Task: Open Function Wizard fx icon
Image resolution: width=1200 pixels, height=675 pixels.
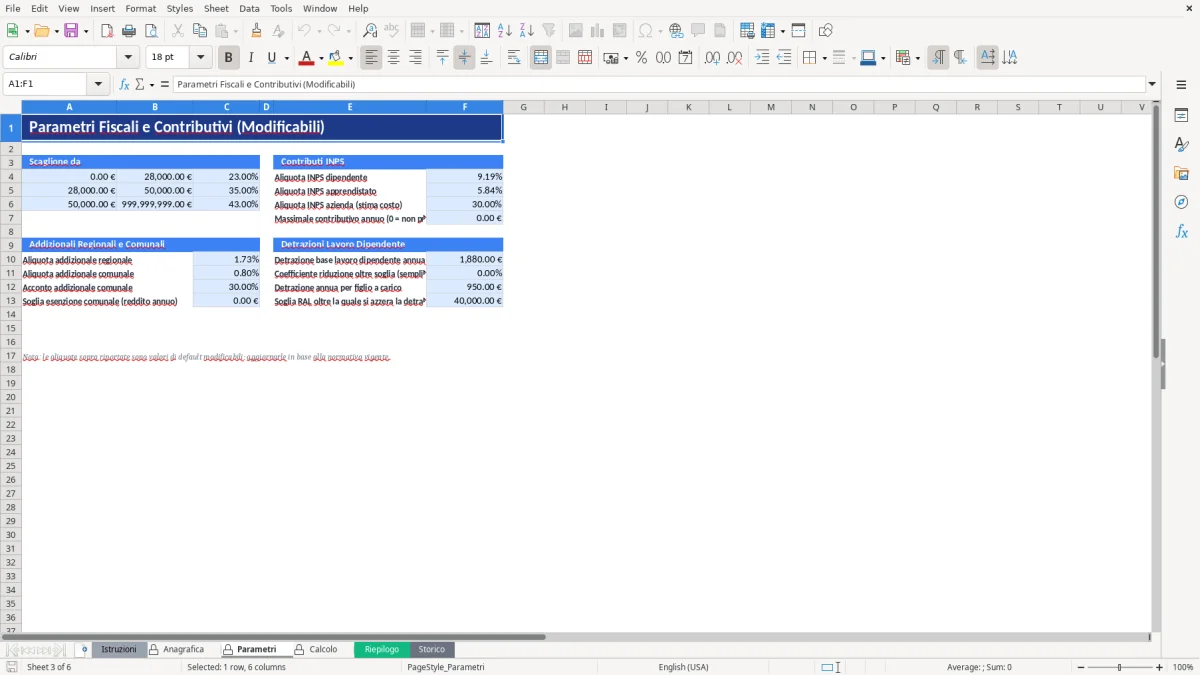Action: click(x=124, y=85)
